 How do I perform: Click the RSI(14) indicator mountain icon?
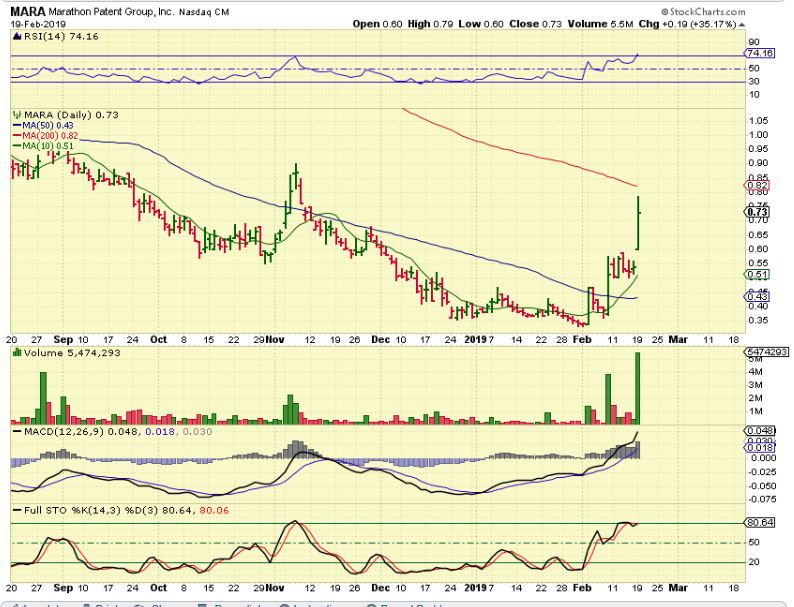pyautogui.click(x=16, y=36)
